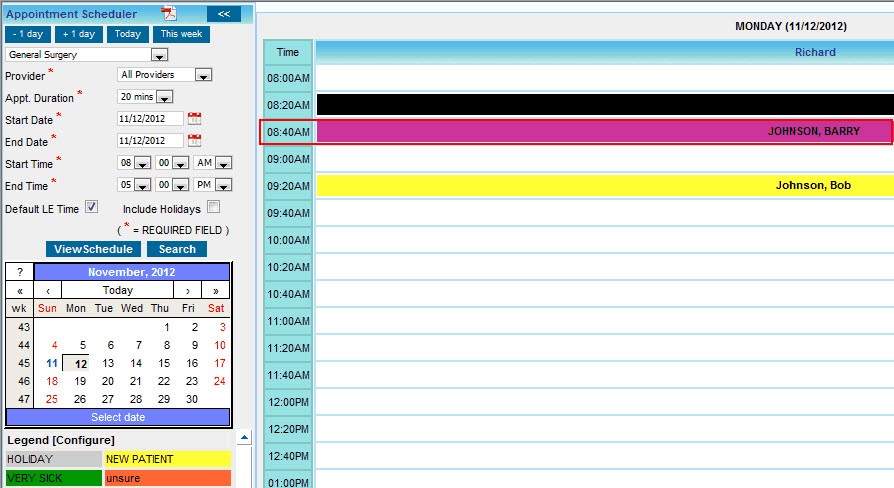This screenshot has width=894, height=488.
Task: Select the NEW PATIENT yellow legend swatch
Action: tap(167, 459)
